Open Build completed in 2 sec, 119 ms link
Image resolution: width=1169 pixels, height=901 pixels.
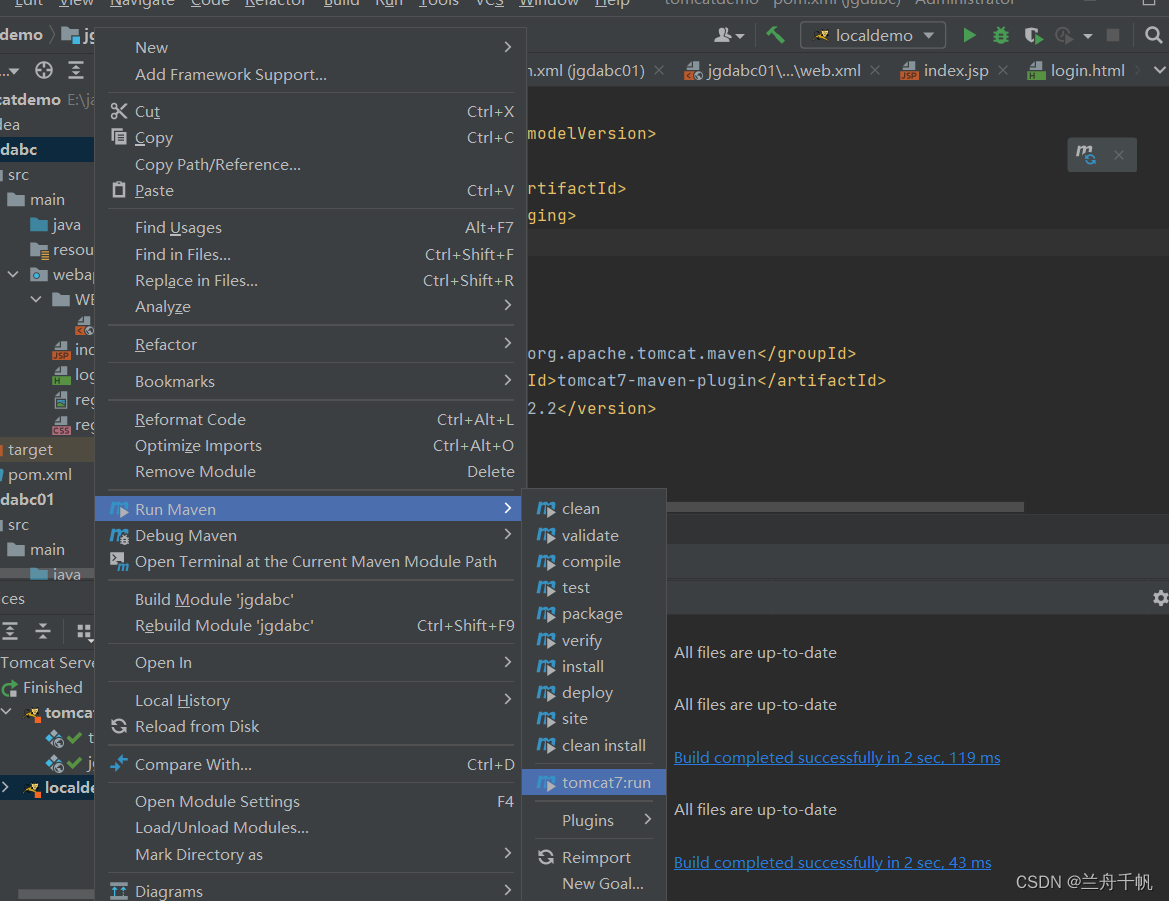pyautogui.click(x=836, y=758)
